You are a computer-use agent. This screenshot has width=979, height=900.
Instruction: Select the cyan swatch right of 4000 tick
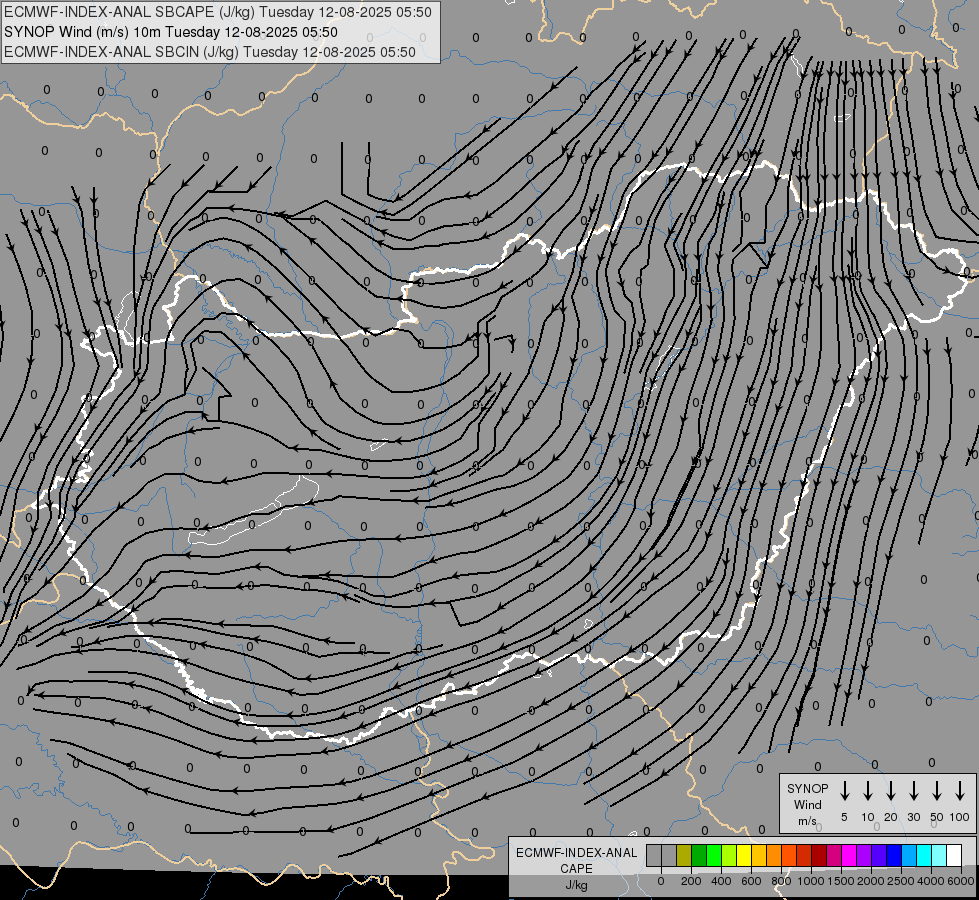pos(938,855)
